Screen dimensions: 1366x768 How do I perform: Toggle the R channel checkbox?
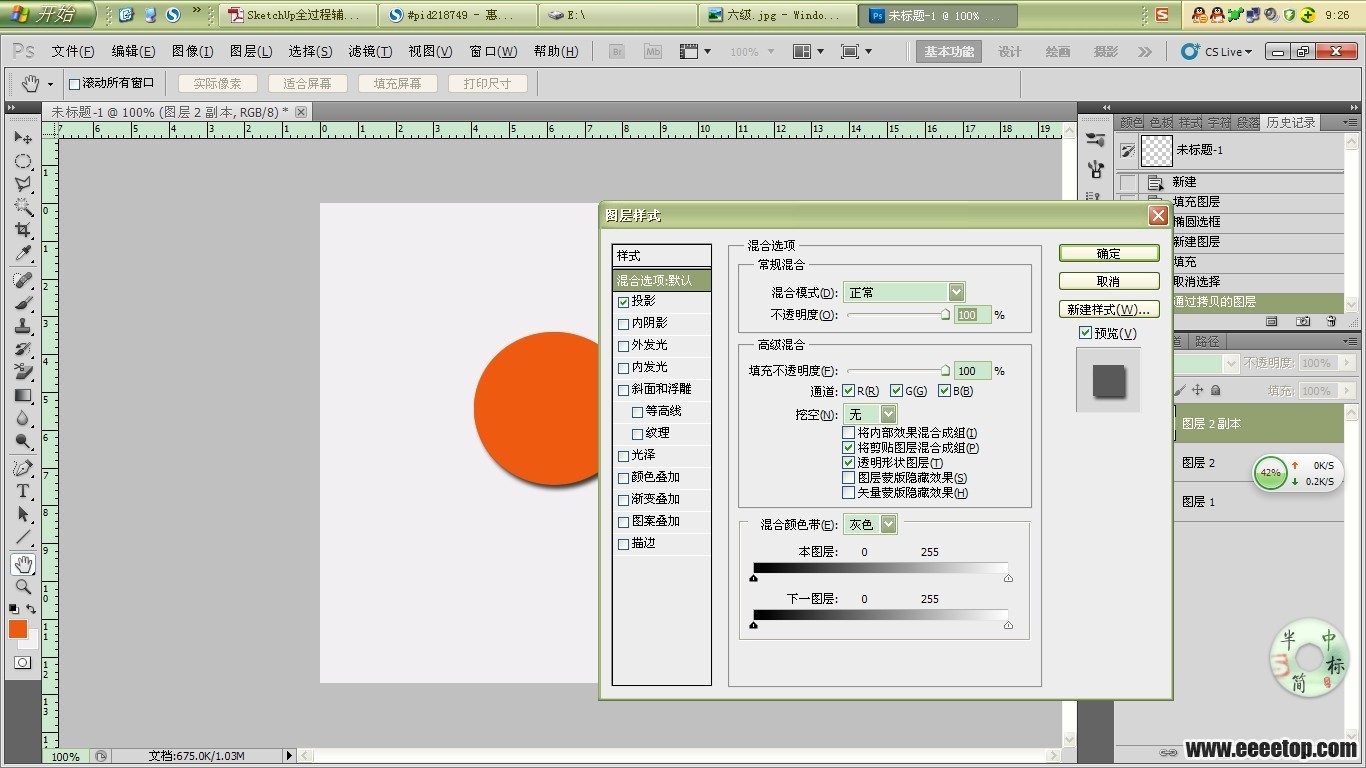[848, 391]
